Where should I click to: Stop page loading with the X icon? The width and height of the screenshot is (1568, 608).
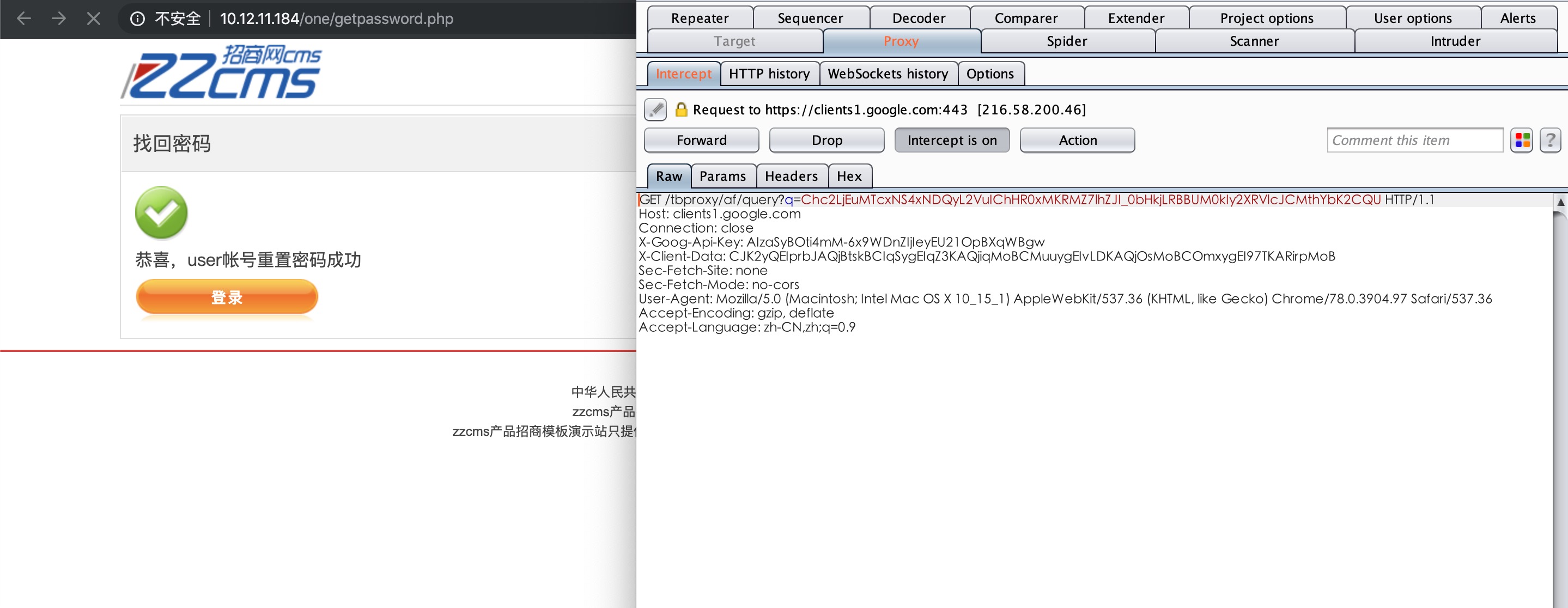pos(94,19)
